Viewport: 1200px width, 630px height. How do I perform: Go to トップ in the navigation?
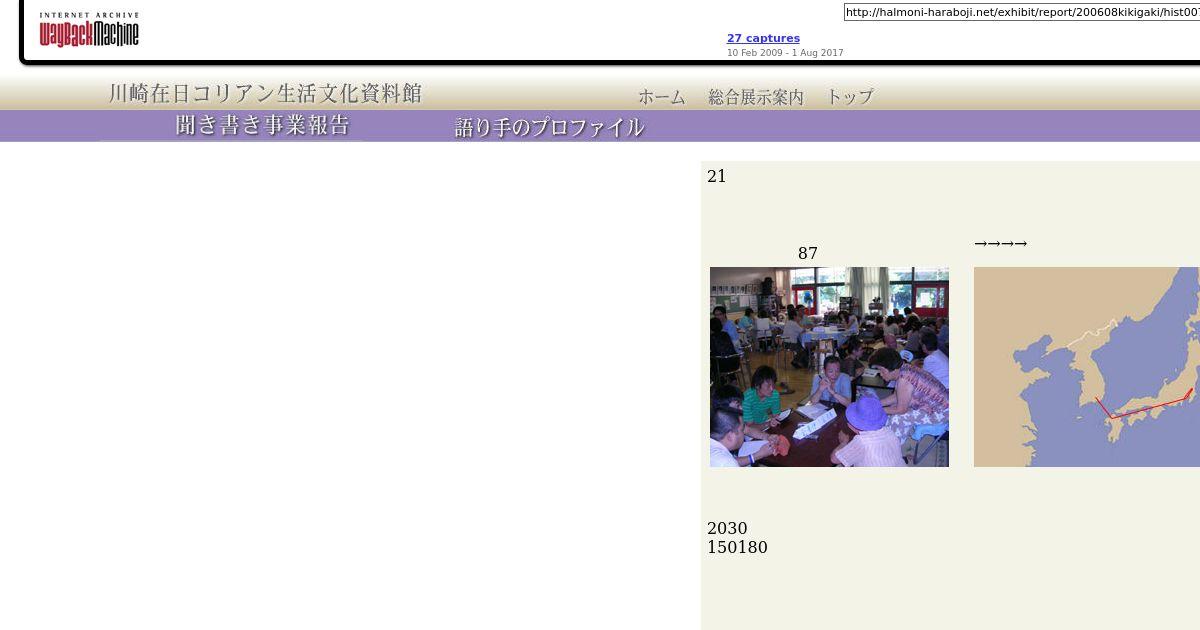850,97
